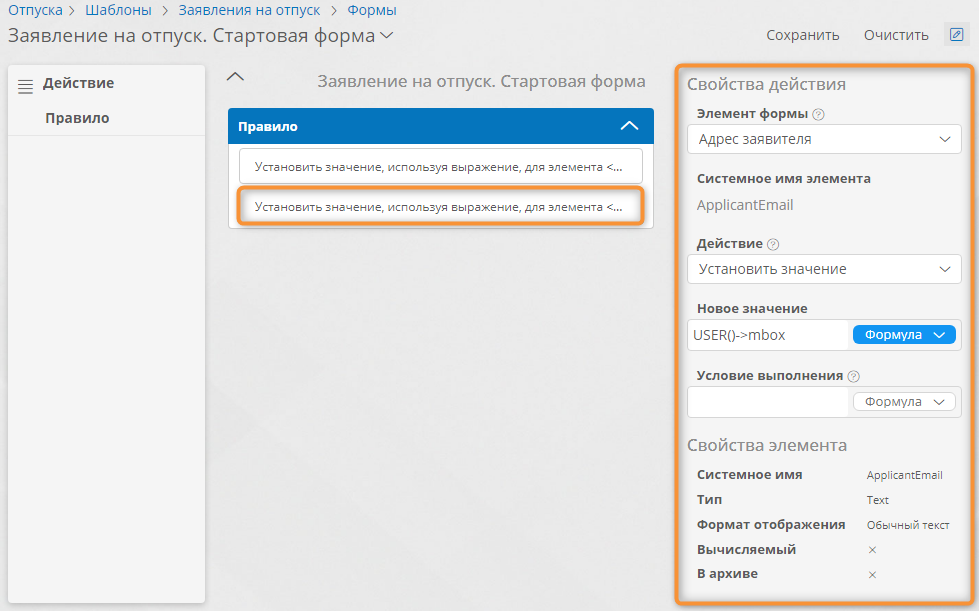Click the Обычный текст display format value
The image size is (979, 611).
coord(908,525)
